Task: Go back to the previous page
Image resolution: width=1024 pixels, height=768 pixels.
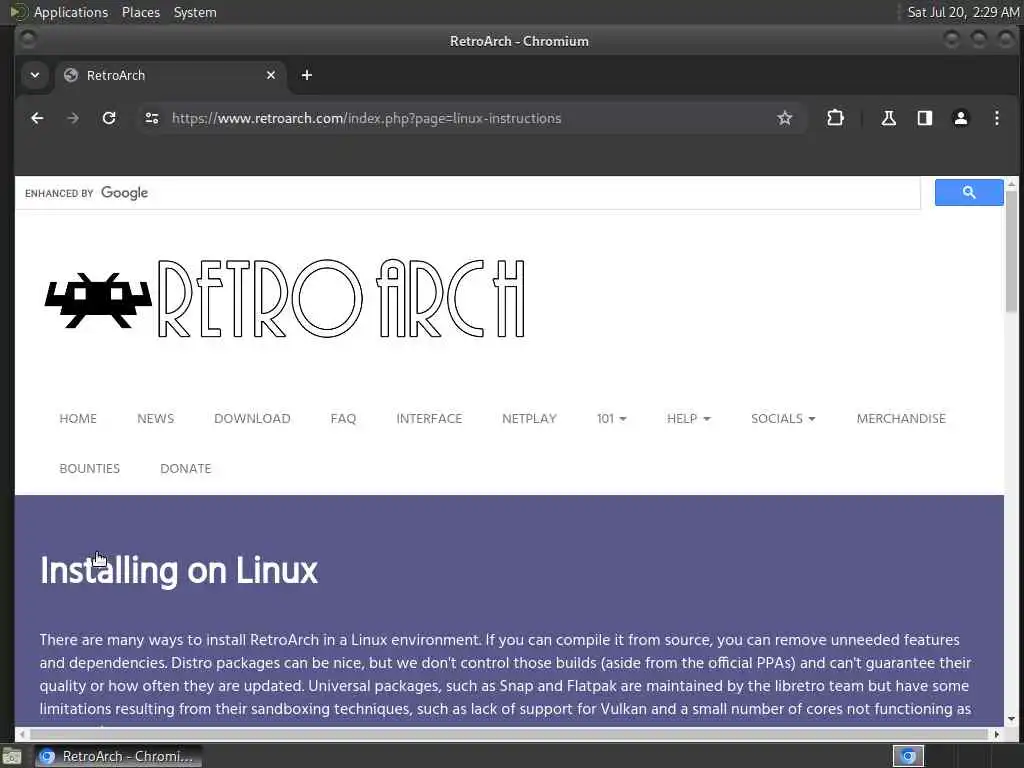Action: point(37,118)
